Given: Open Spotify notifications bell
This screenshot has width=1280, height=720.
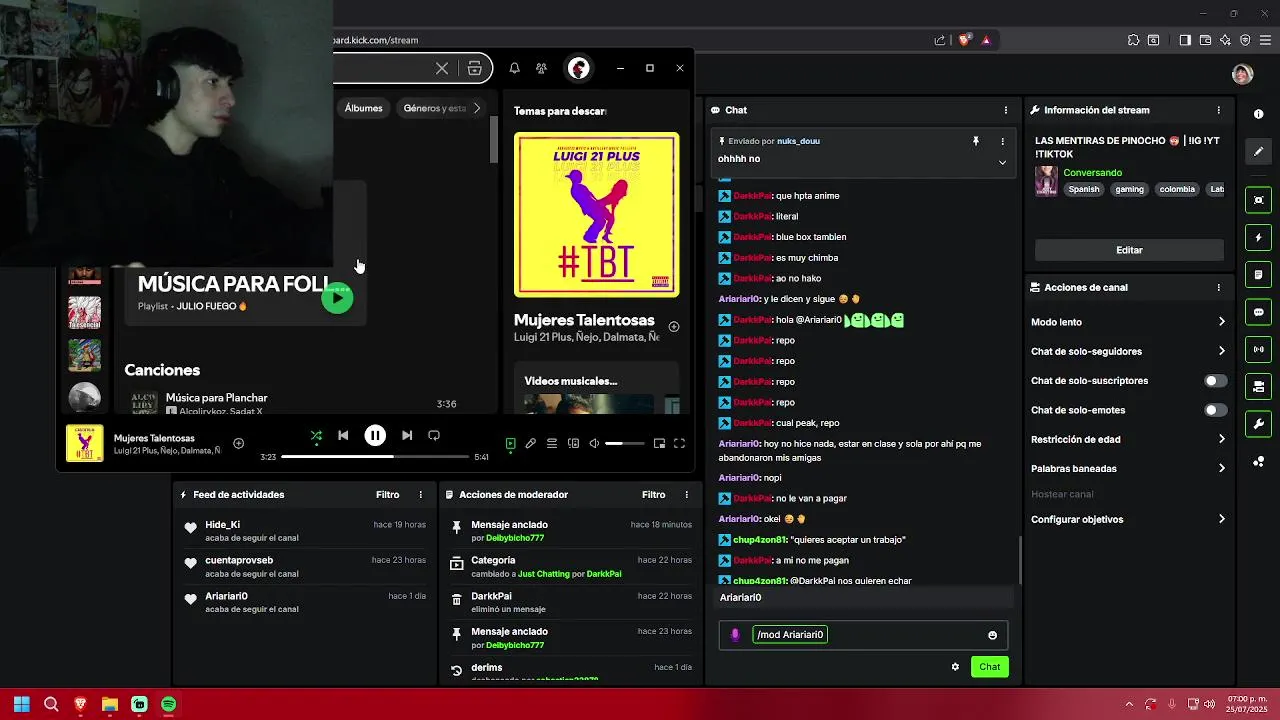Looking at the screenshot, I should pyautogui.click(x=514, y=68).
